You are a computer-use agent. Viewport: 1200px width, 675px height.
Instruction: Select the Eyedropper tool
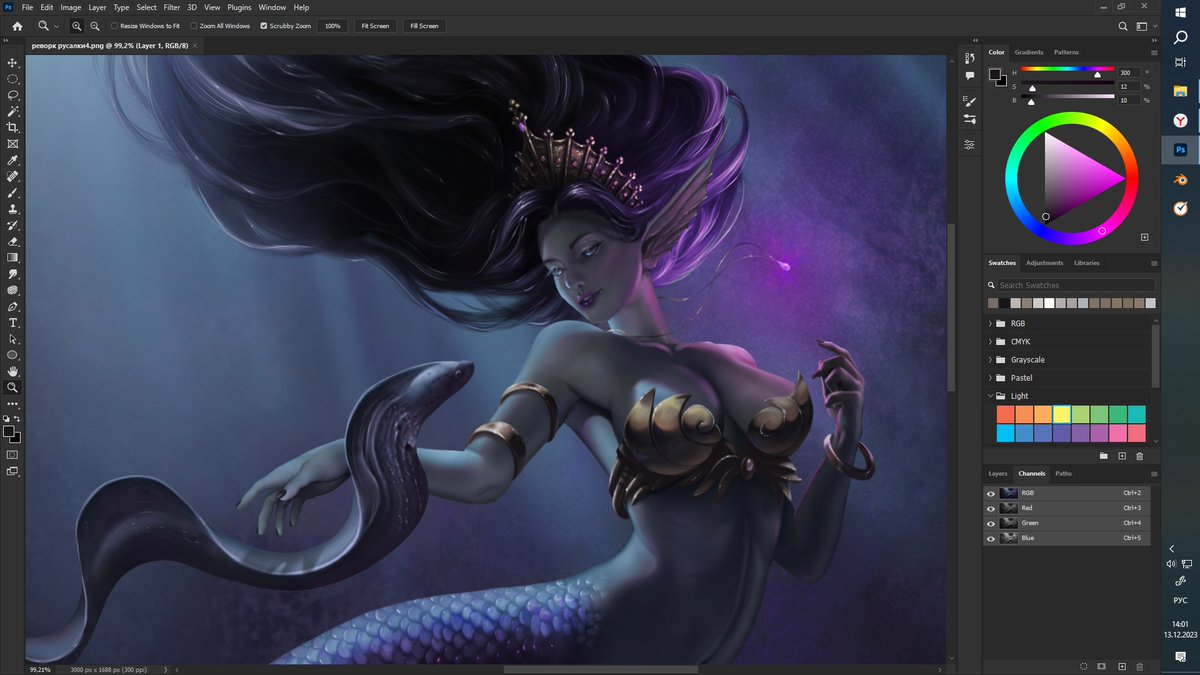coord(13,160)
